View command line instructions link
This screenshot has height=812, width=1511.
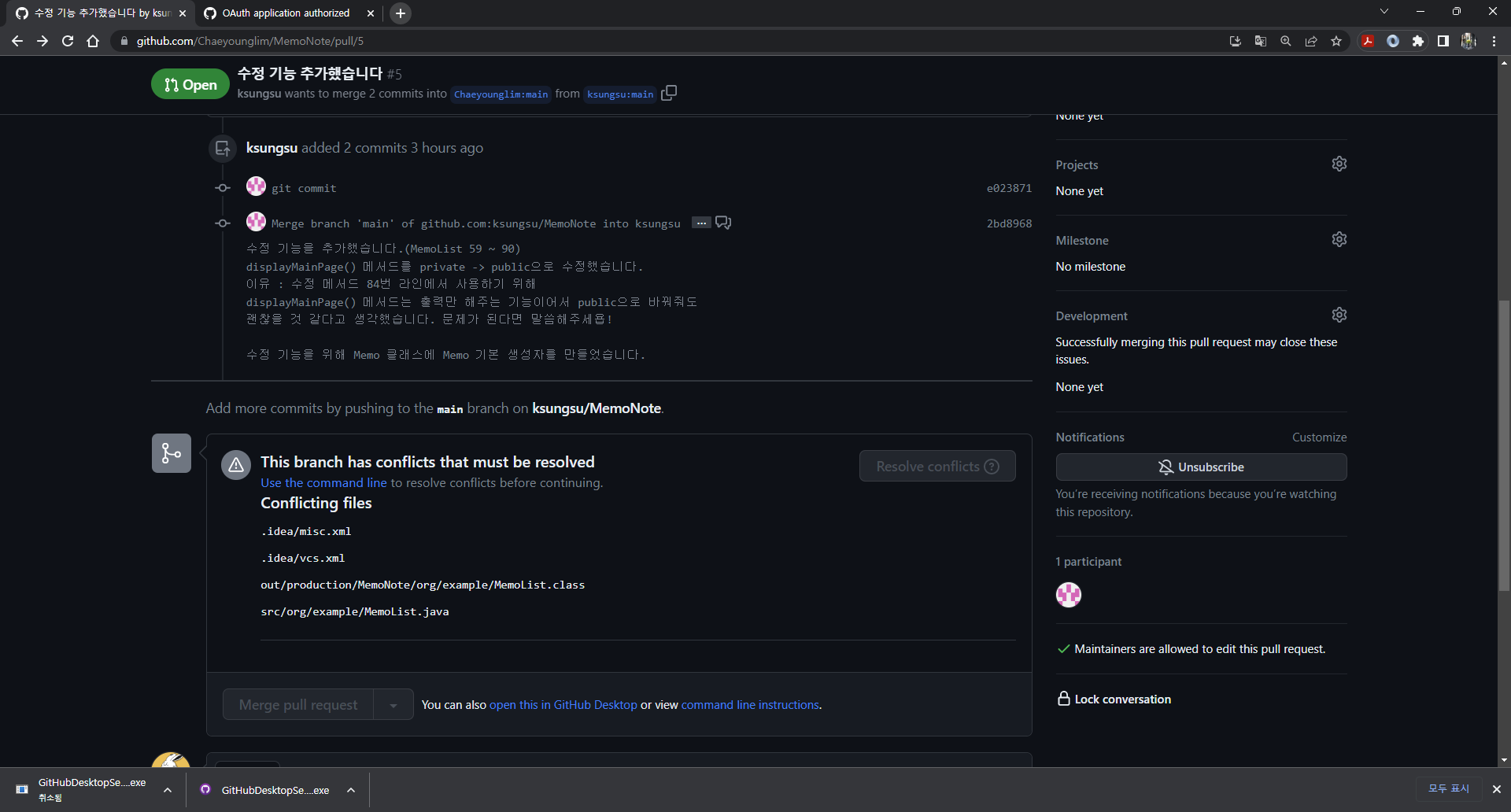[750, 705]
